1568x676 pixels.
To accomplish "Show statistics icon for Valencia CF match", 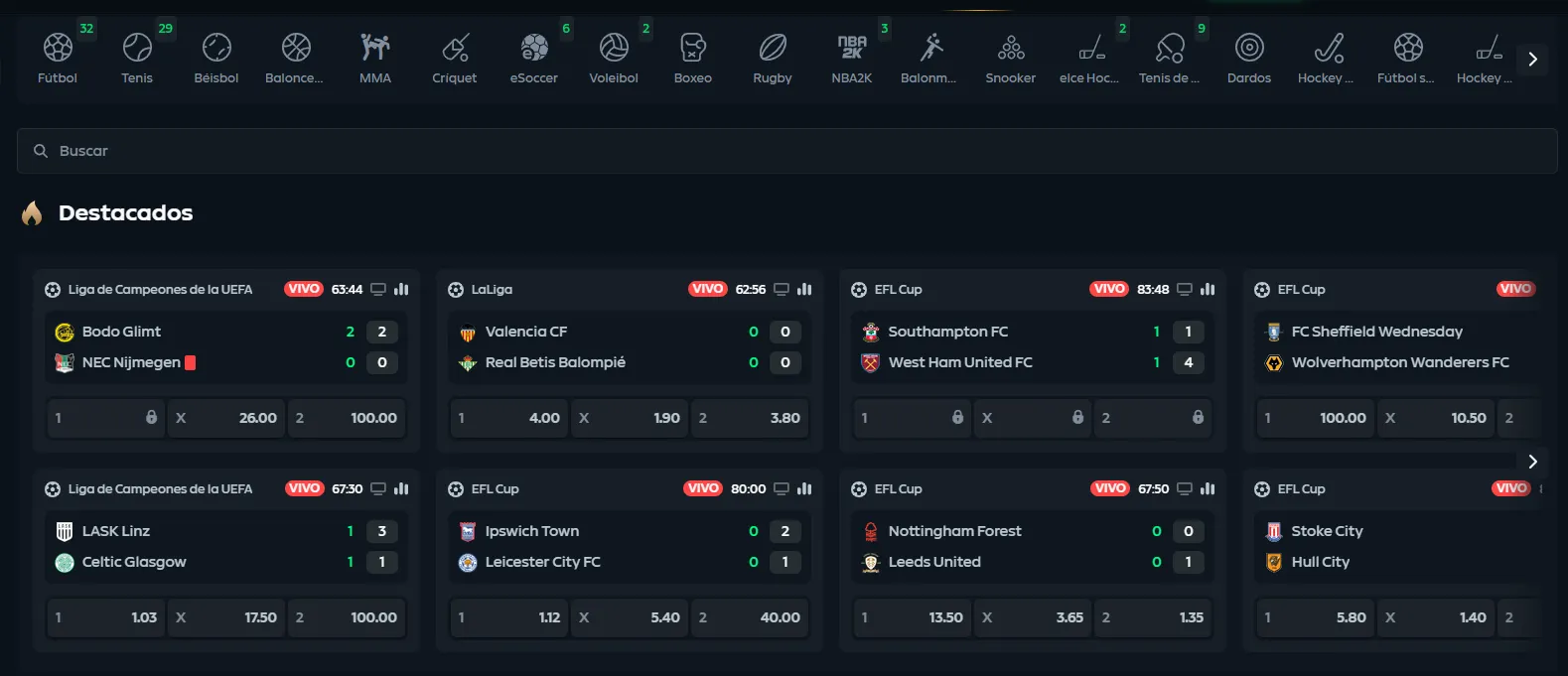I will click(804, 289).
